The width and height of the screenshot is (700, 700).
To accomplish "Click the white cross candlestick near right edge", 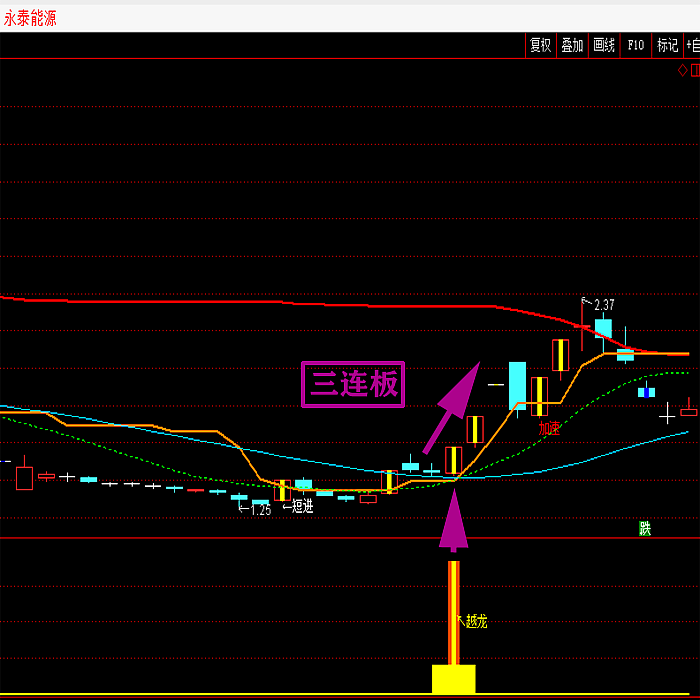I will 667,412.
